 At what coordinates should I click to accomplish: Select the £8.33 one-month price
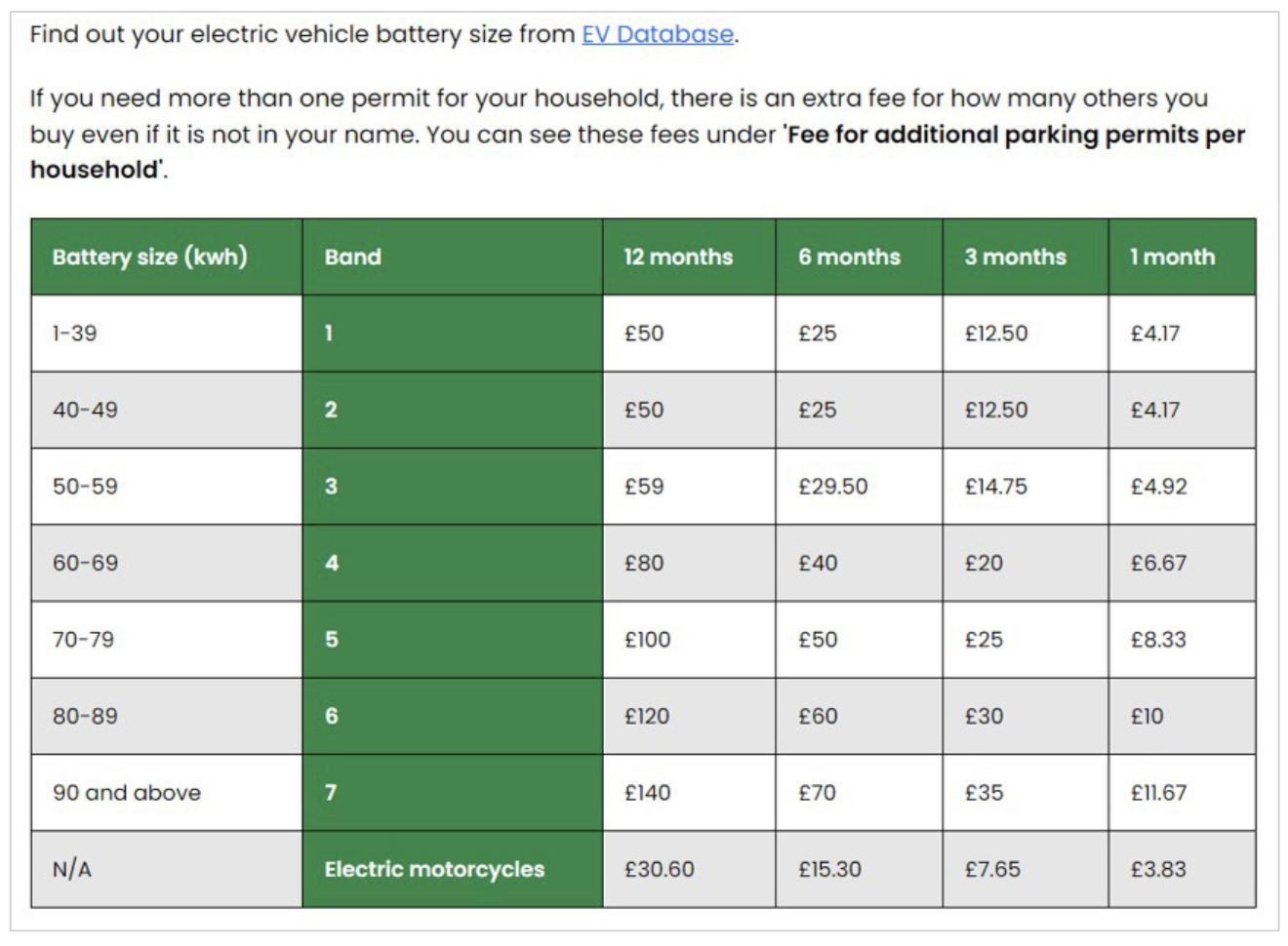click(x=1158, y=640)
